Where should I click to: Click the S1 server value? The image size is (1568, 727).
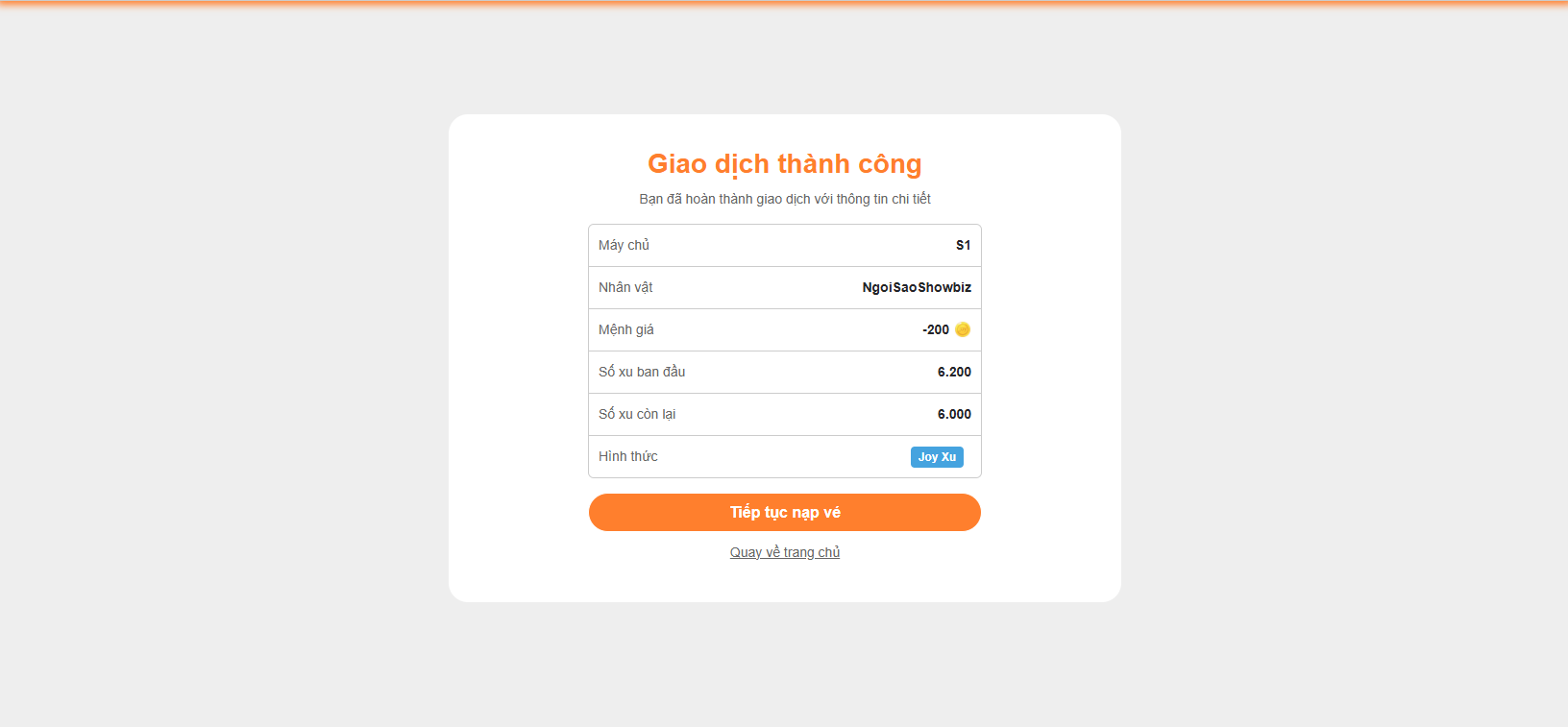coord(963,245)
